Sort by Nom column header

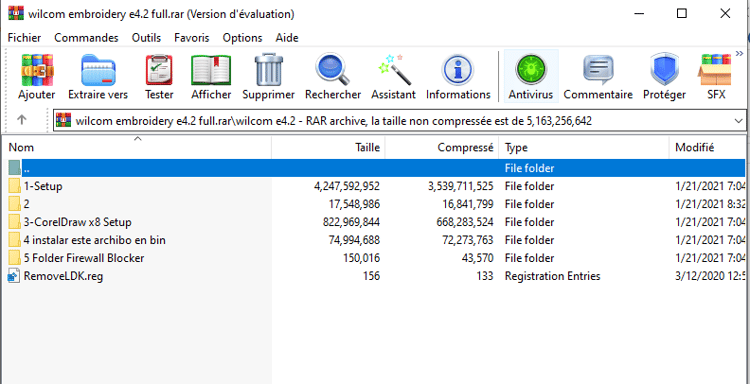tap(138, 148)
